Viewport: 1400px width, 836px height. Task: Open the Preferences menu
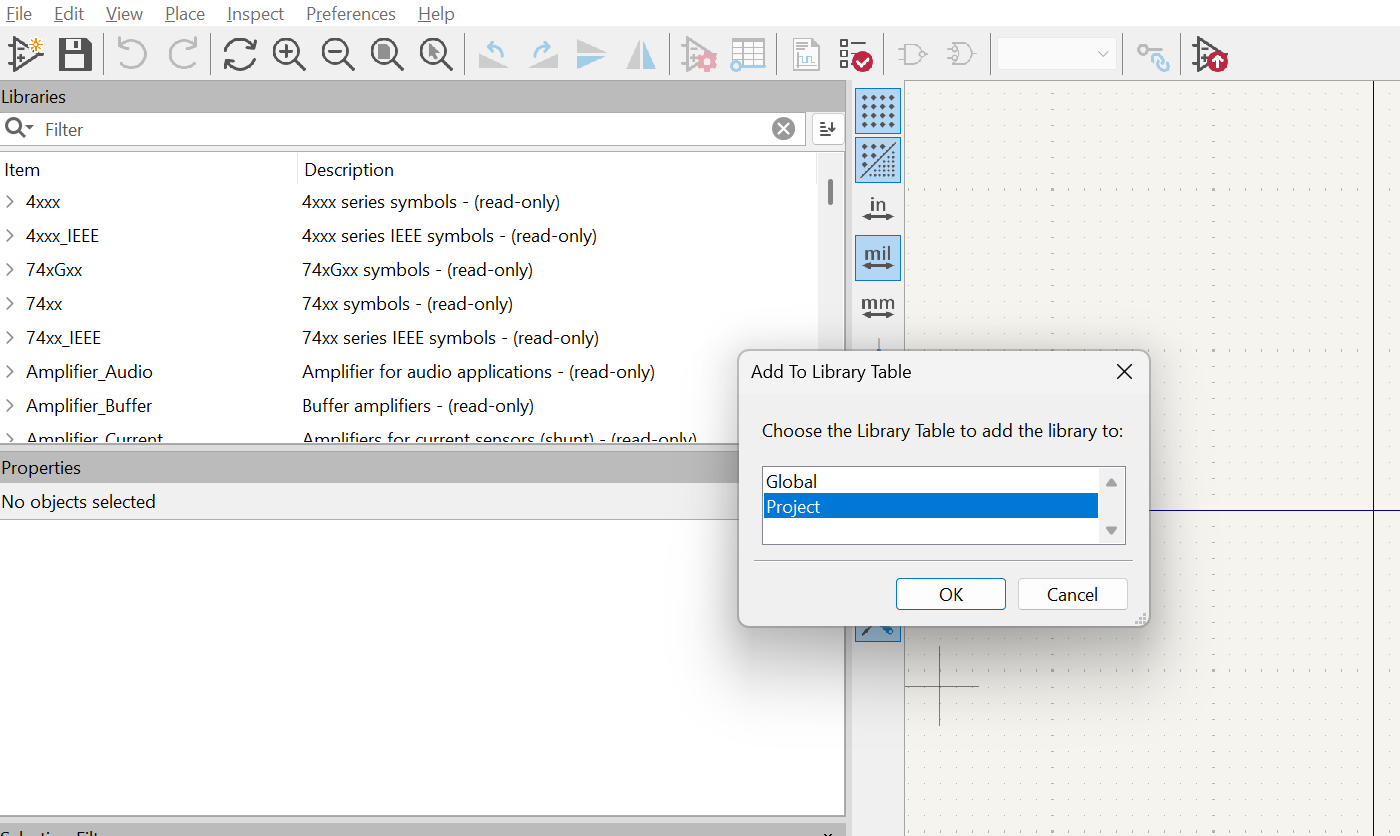point(351,14)
